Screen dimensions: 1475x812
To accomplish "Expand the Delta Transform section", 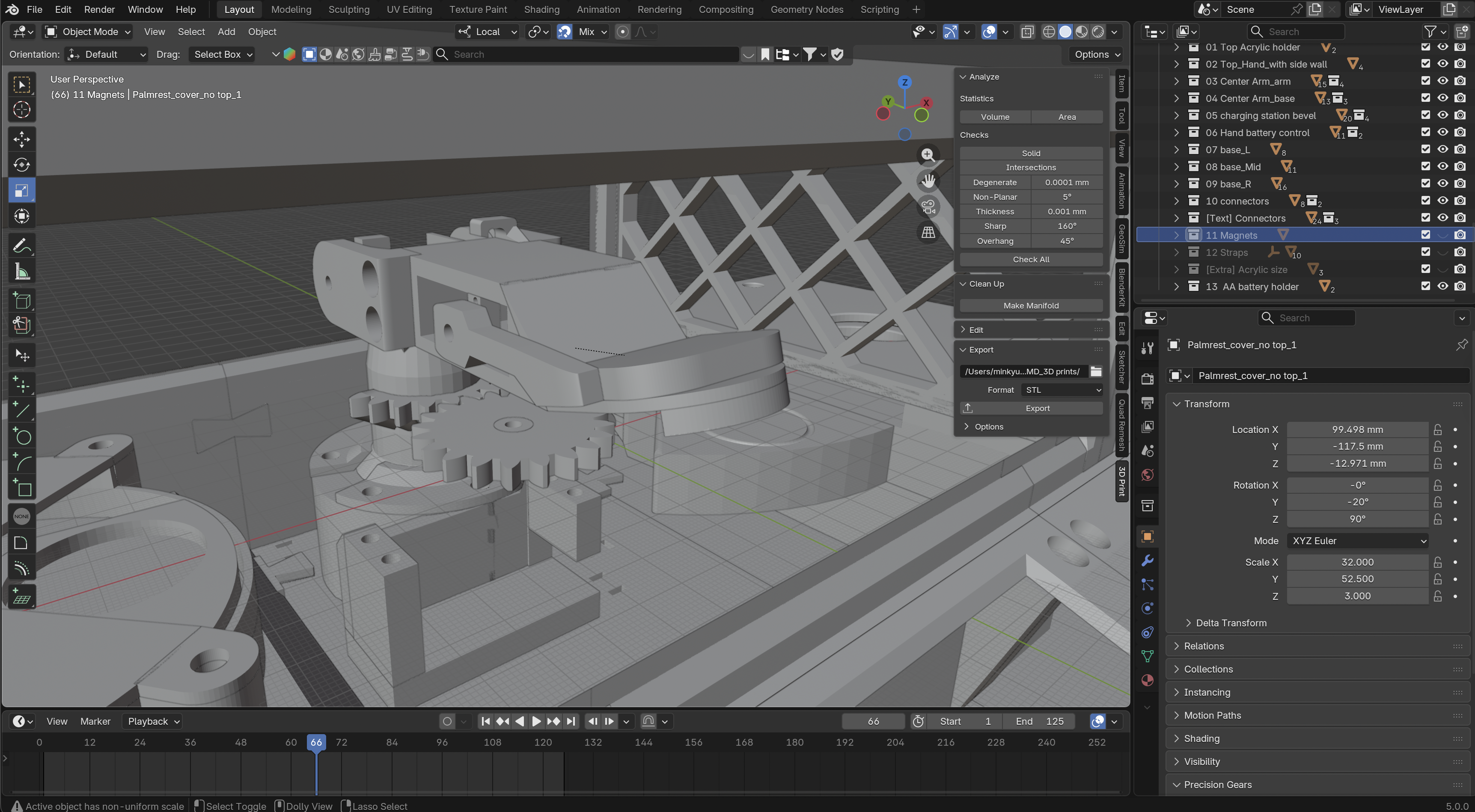I will click(x=1231, y=622).
